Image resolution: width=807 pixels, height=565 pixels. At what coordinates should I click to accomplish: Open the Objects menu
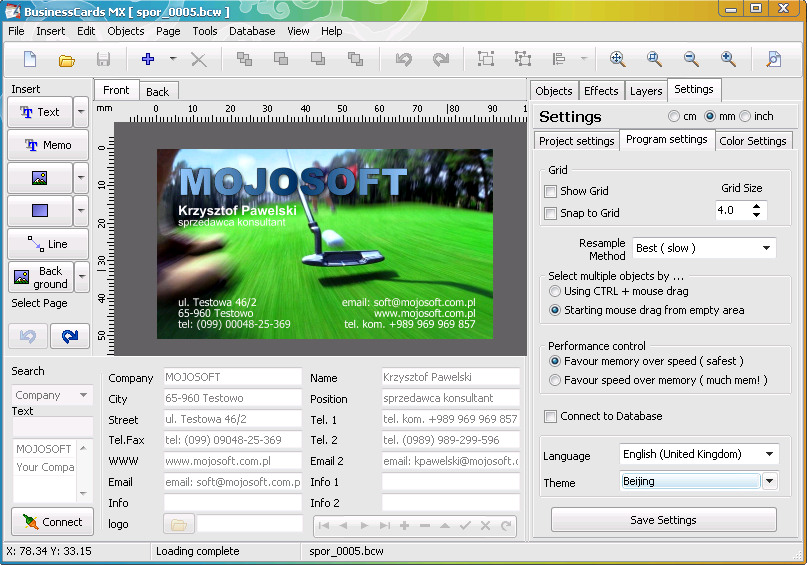[126, 31]
